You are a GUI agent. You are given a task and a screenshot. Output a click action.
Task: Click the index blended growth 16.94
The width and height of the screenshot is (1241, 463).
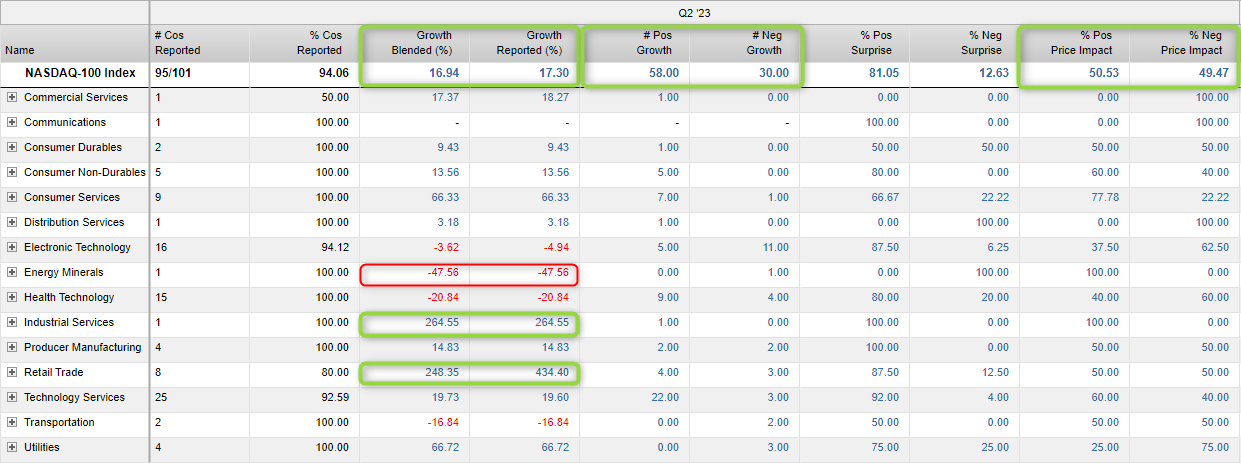coord(443,73)
